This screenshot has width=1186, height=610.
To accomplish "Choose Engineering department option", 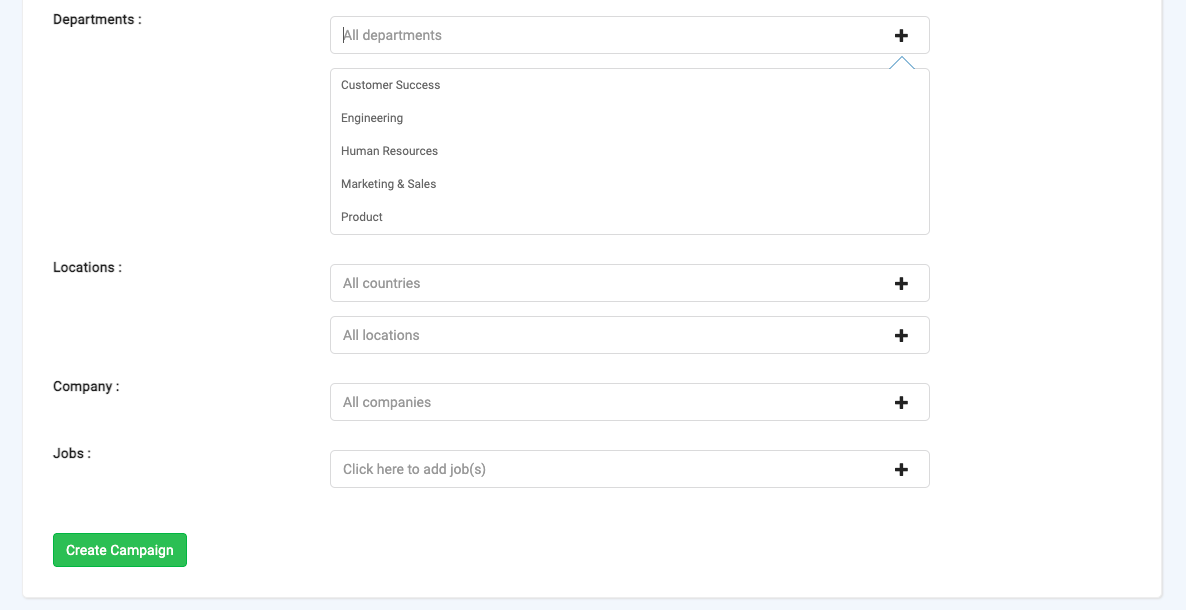I will coord(372,118).
